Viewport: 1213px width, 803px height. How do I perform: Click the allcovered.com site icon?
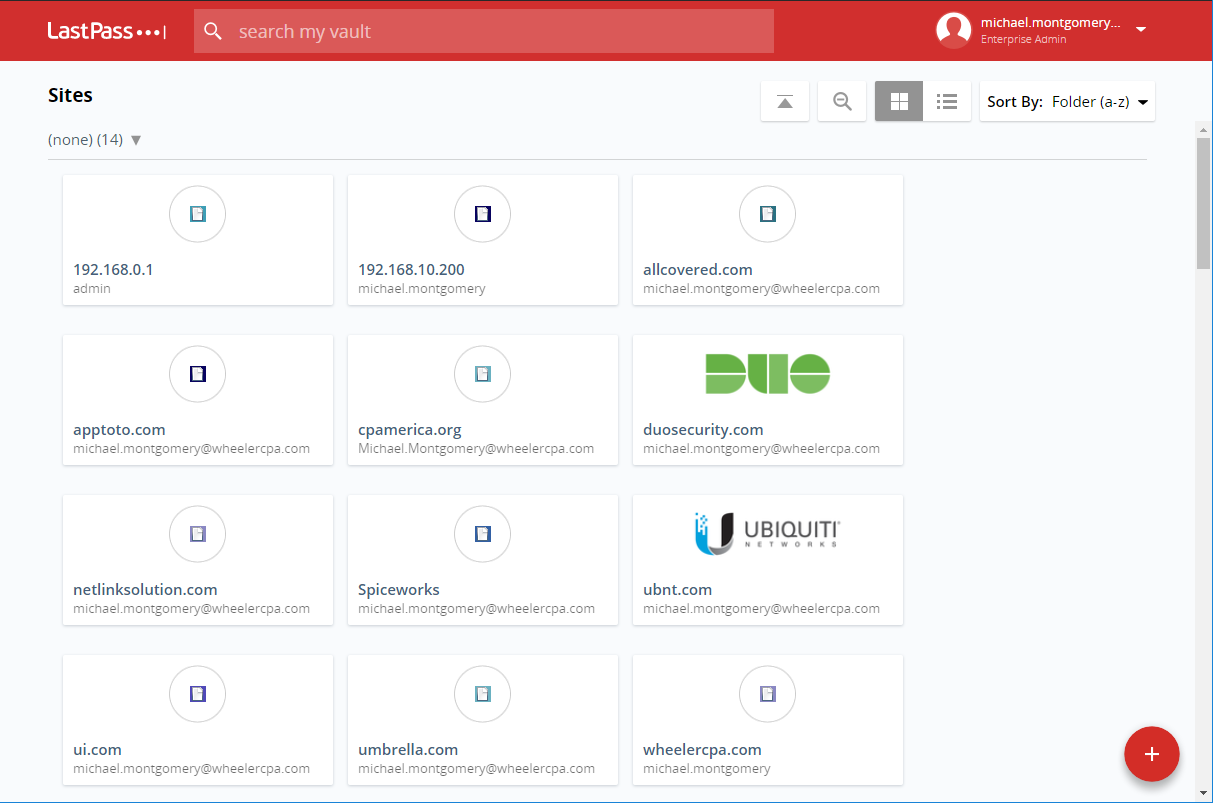768,213
